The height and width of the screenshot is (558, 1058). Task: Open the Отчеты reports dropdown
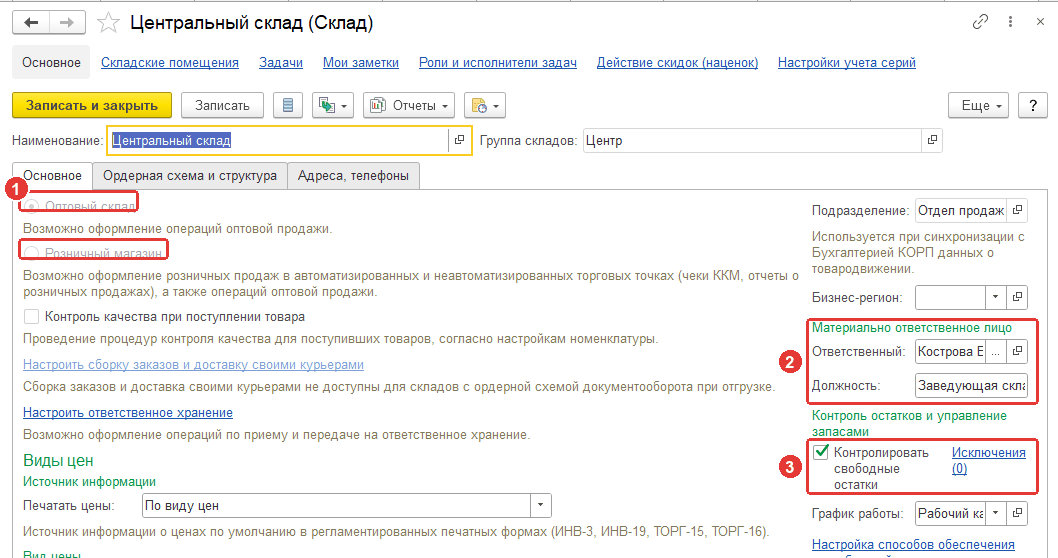[409, 105]
